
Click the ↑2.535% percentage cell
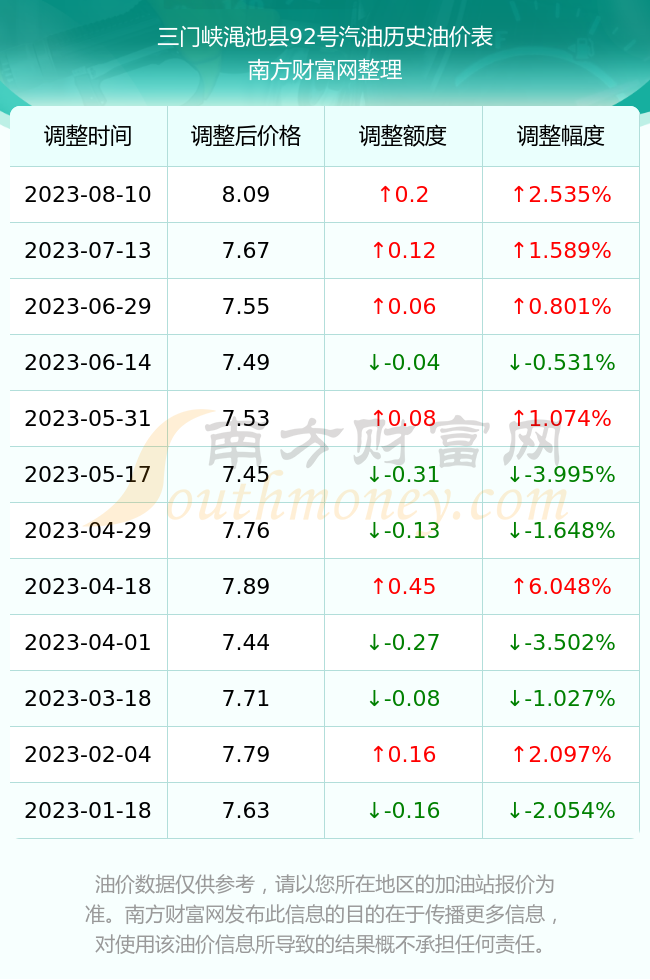pyautogui.click(x=561, y=194)
